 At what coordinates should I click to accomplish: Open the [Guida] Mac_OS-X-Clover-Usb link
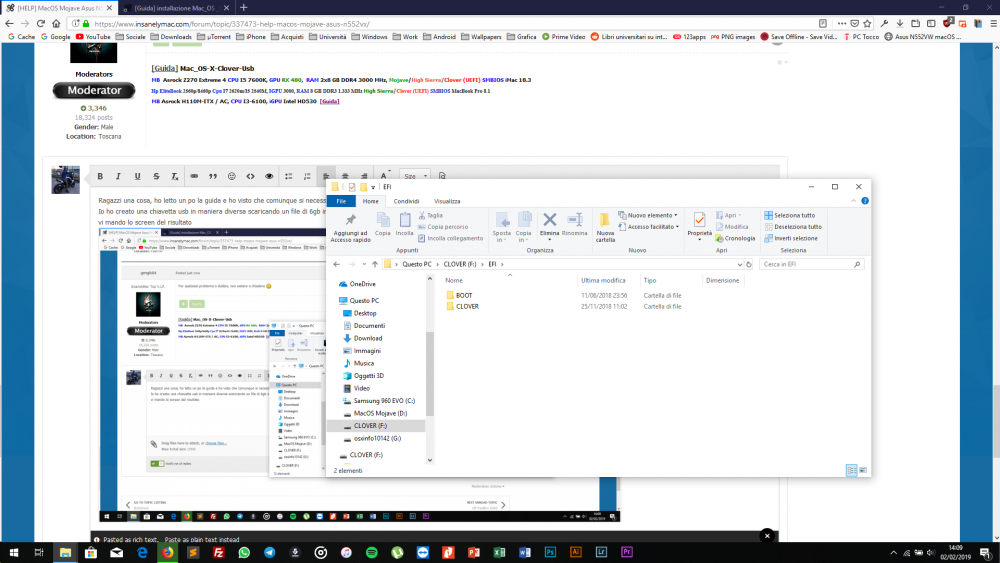(203, 68)
